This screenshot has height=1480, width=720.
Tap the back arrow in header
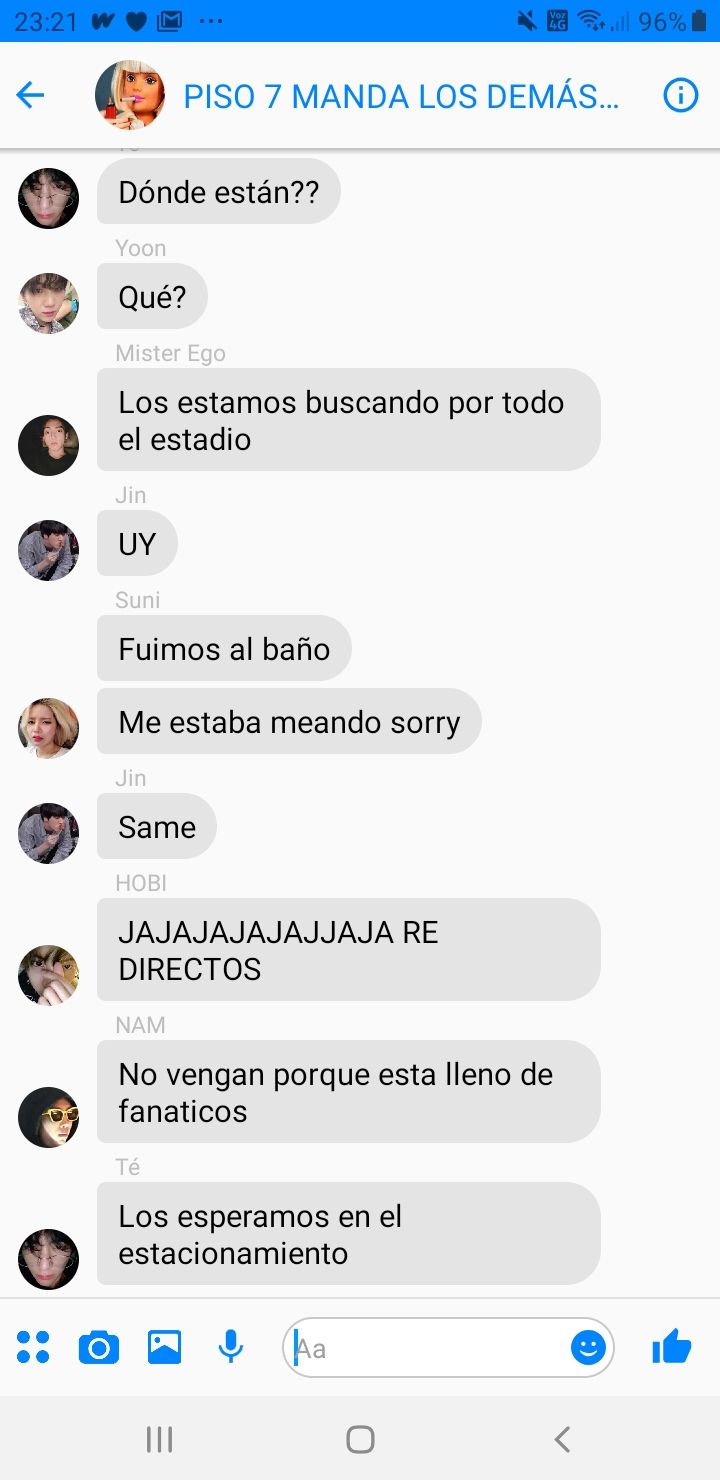click(x=31, y=95)
